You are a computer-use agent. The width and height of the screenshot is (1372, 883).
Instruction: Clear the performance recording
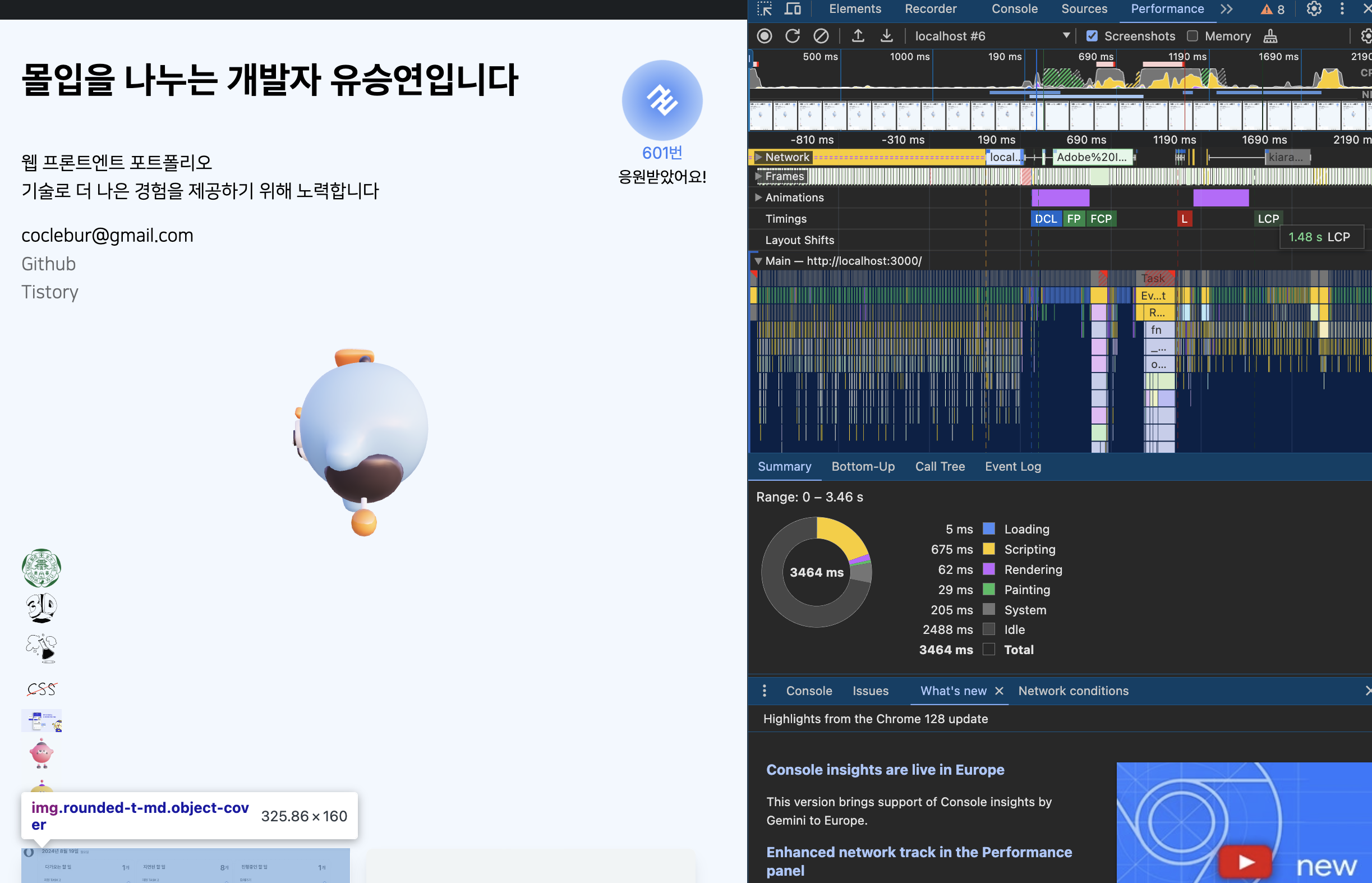821,36
